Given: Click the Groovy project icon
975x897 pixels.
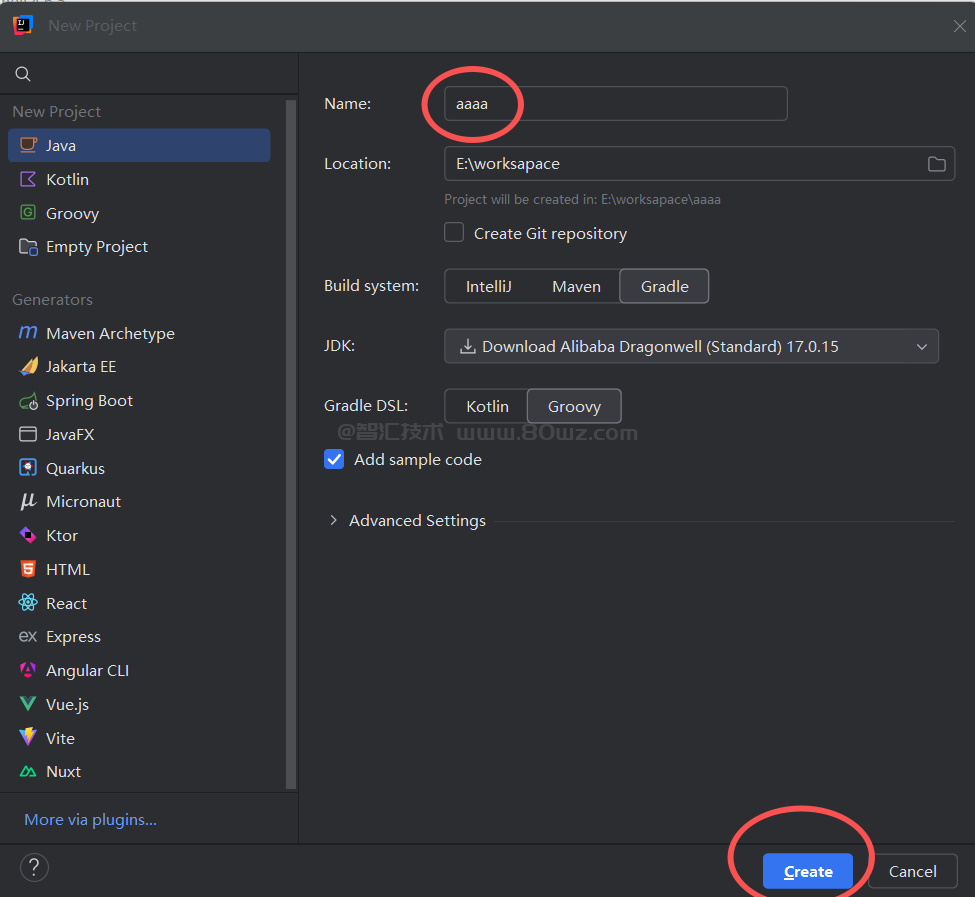Looking at the screenshot, I should point(28,213).
